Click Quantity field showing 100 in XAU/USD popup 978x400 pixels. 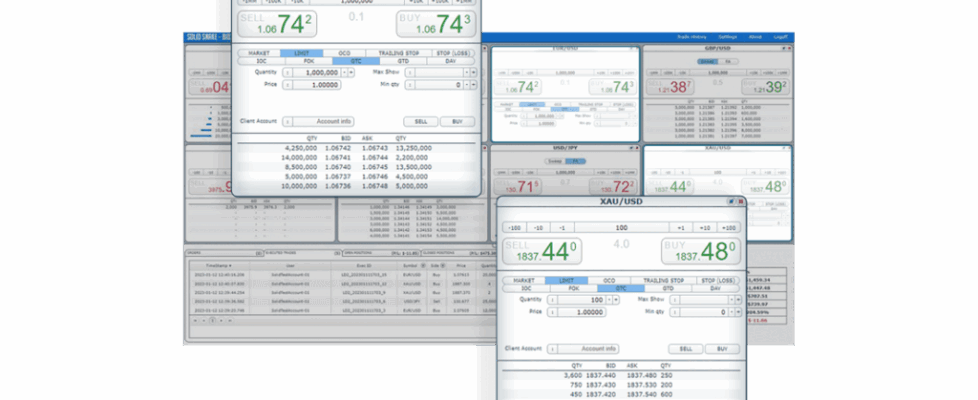581,300
